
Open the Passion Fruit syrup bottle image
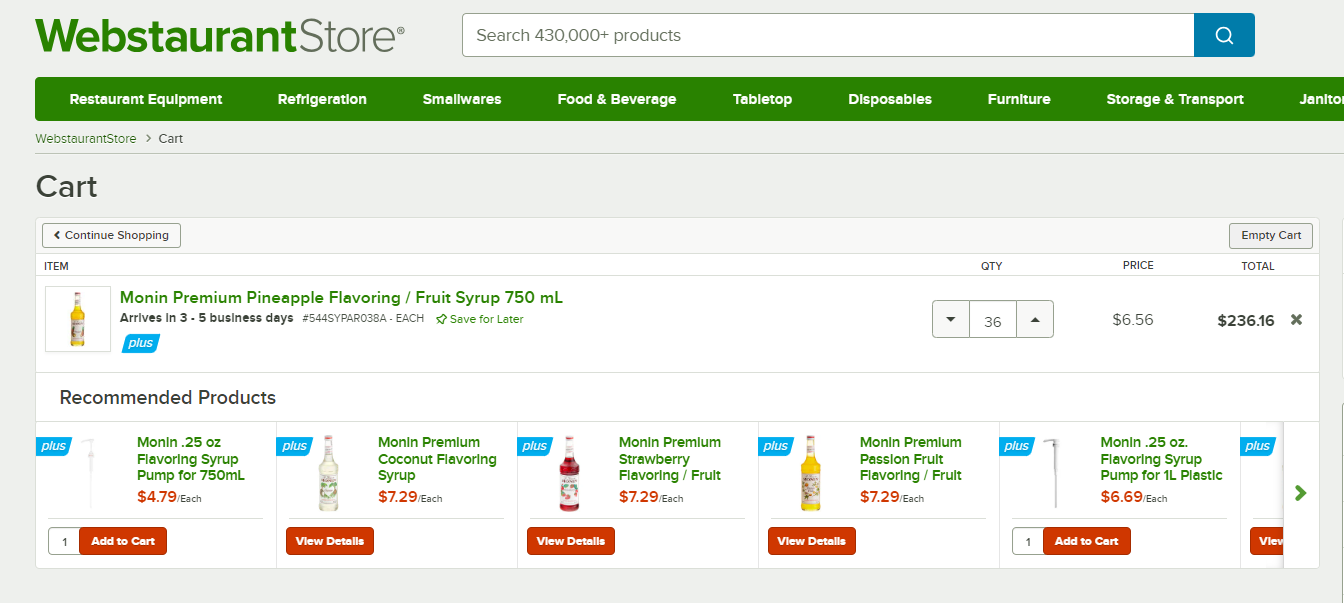coord(810,473)
